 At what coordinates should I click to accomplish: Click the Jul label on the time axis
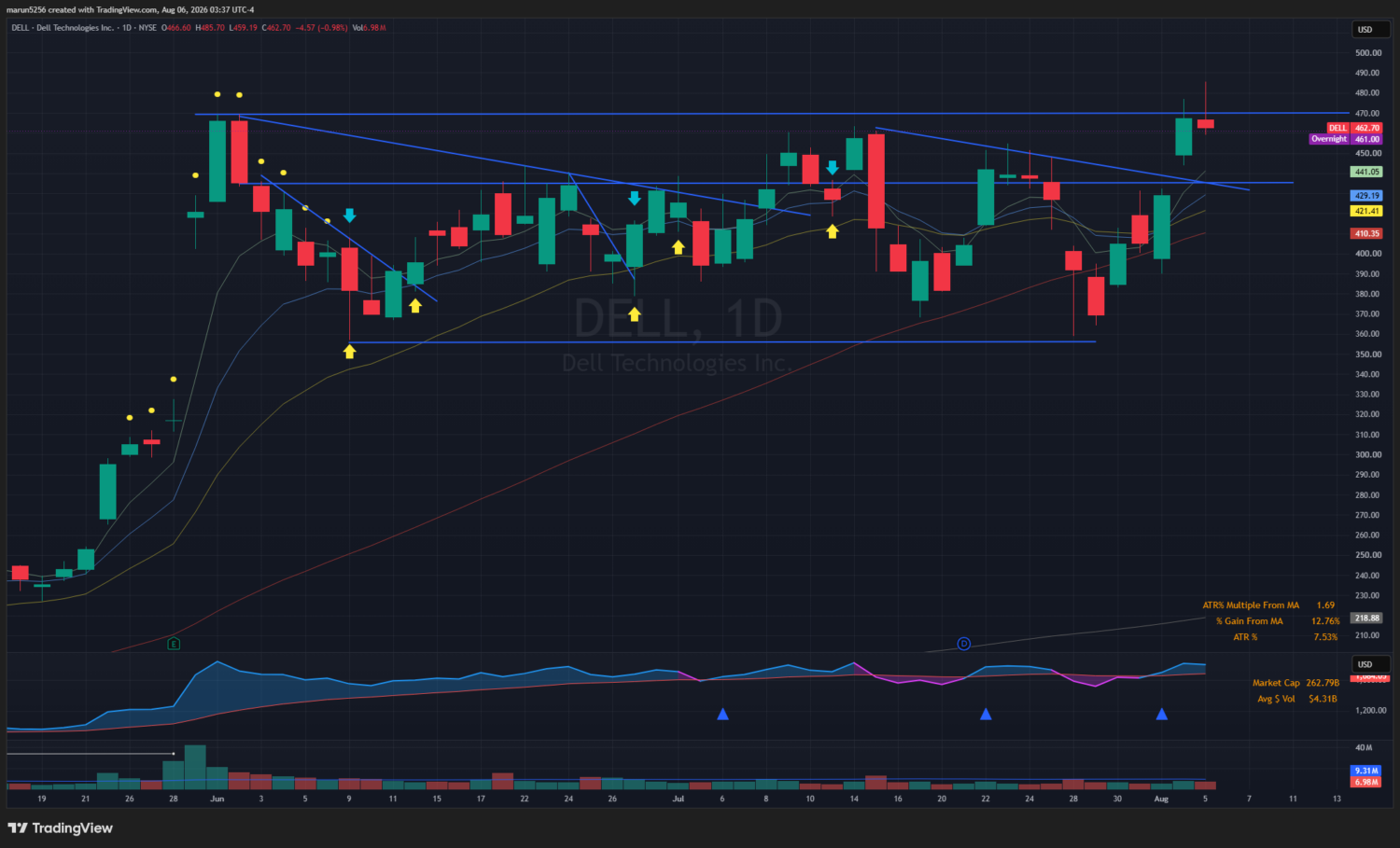pyautogui.click(x=679, y=799)
